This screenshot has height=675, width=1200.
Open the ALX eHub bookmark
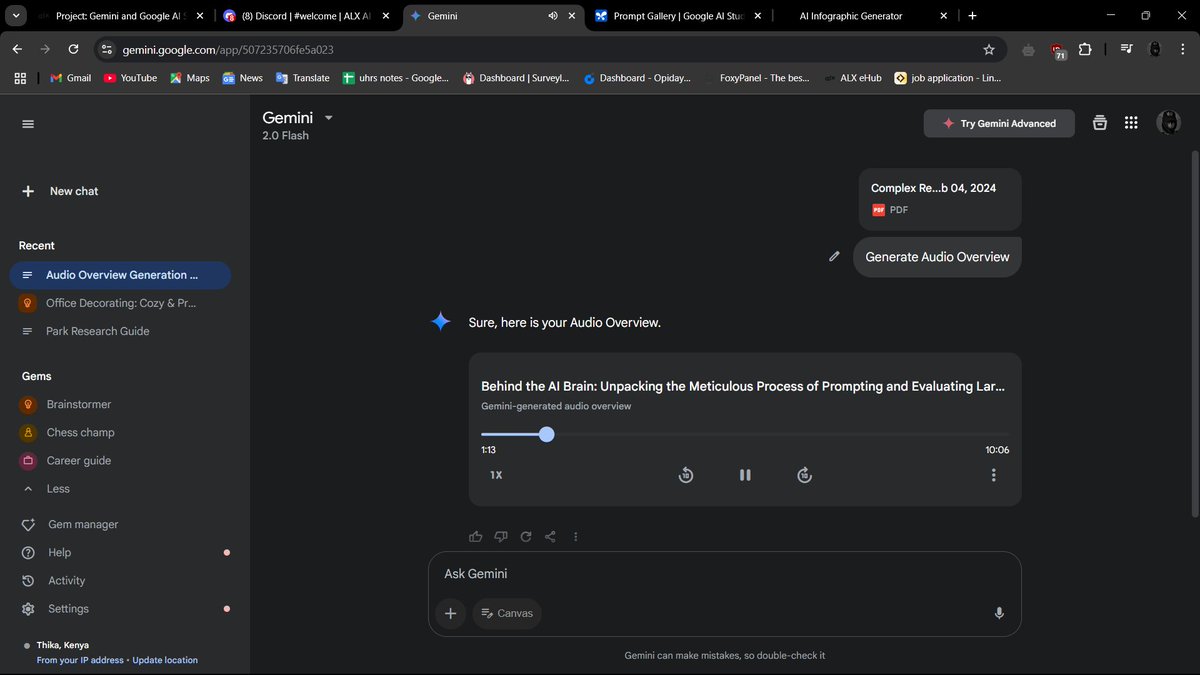tap(853, 78)
